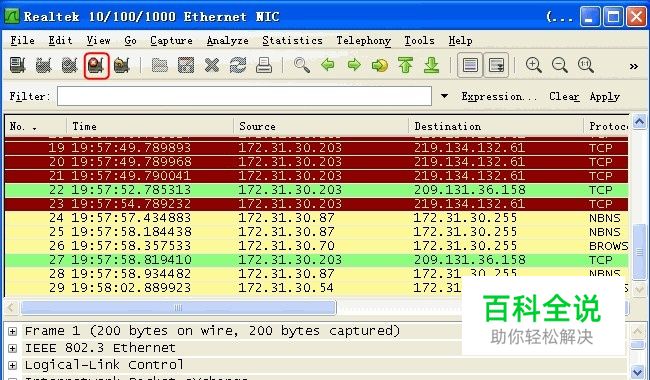Select packet 23 at 19:57:54.789232

(x=316, y=204)
